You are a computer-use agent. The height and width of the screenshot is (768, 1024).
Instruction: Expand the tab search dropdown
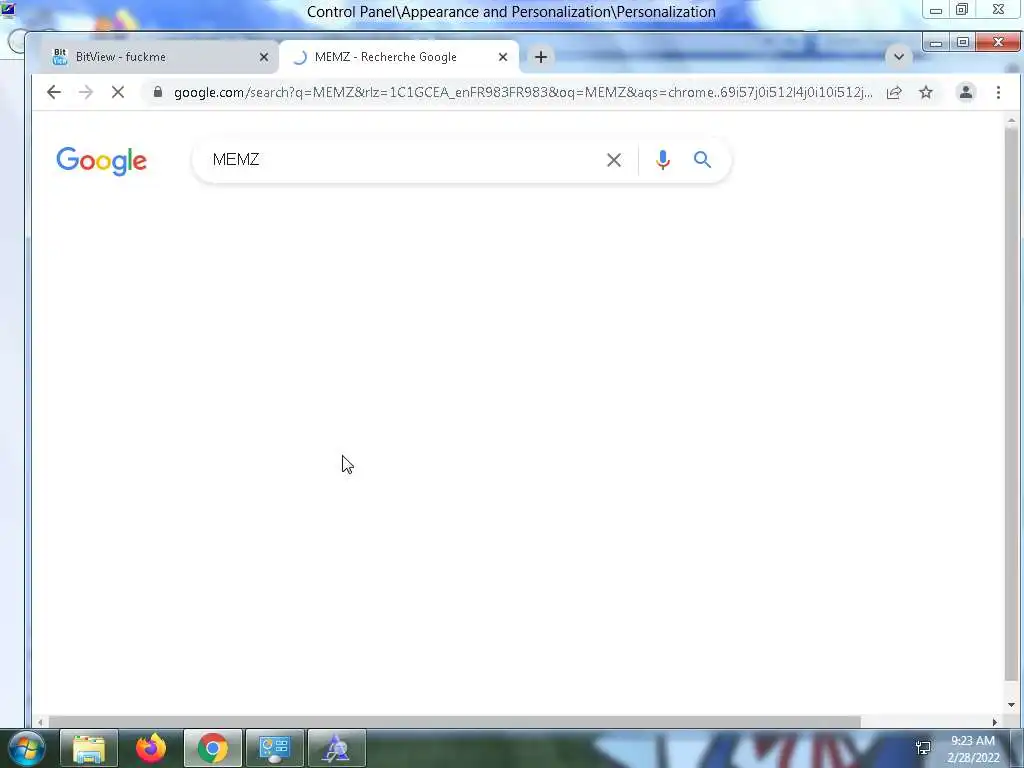[x=899, y=57]
